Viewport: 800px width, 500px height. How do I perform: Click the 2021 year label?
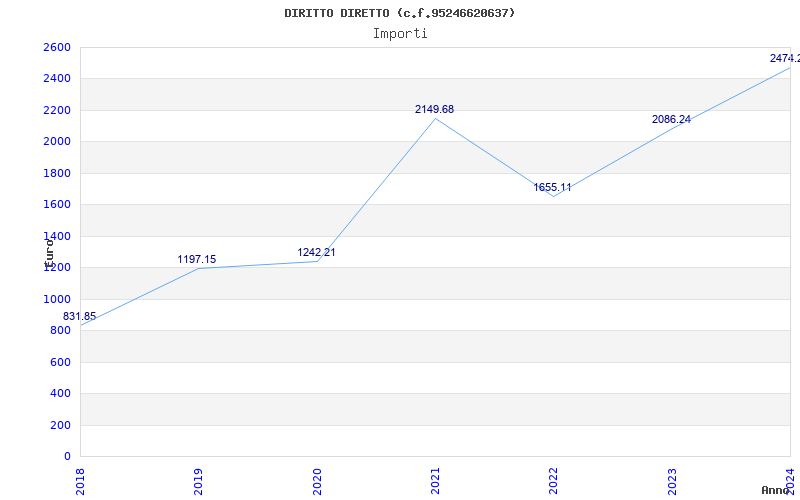[x=436, y=480]
